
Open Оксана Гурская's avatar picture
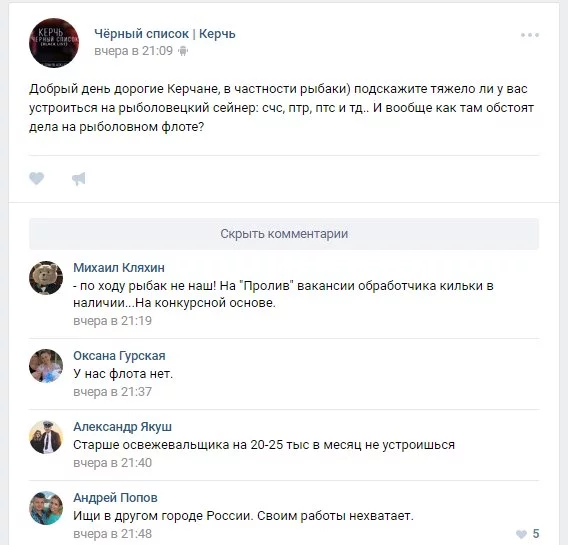pos(46,366)
